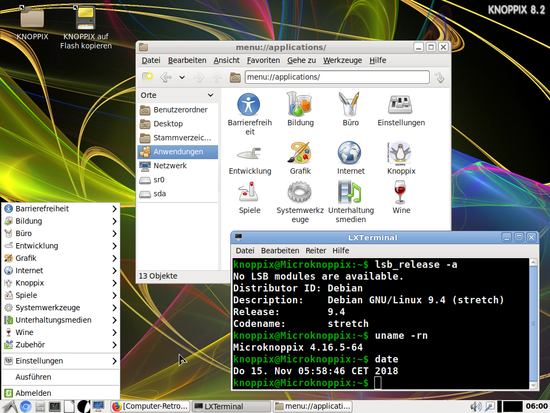
Task: Click the terminal launcher icon in taskbar
Action: 55,407
